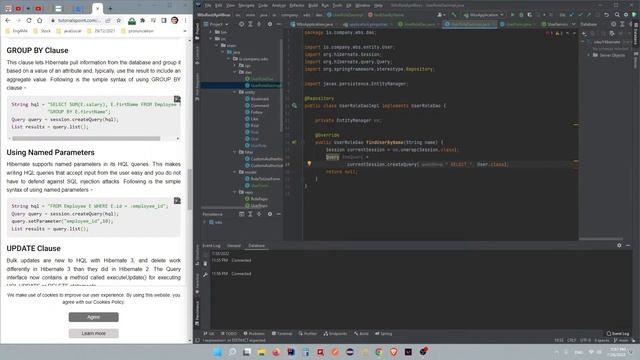This screenshot has height=360, width=640.
Task: Collapse the java folder in project tree
Action: click(x=223, y=52)
